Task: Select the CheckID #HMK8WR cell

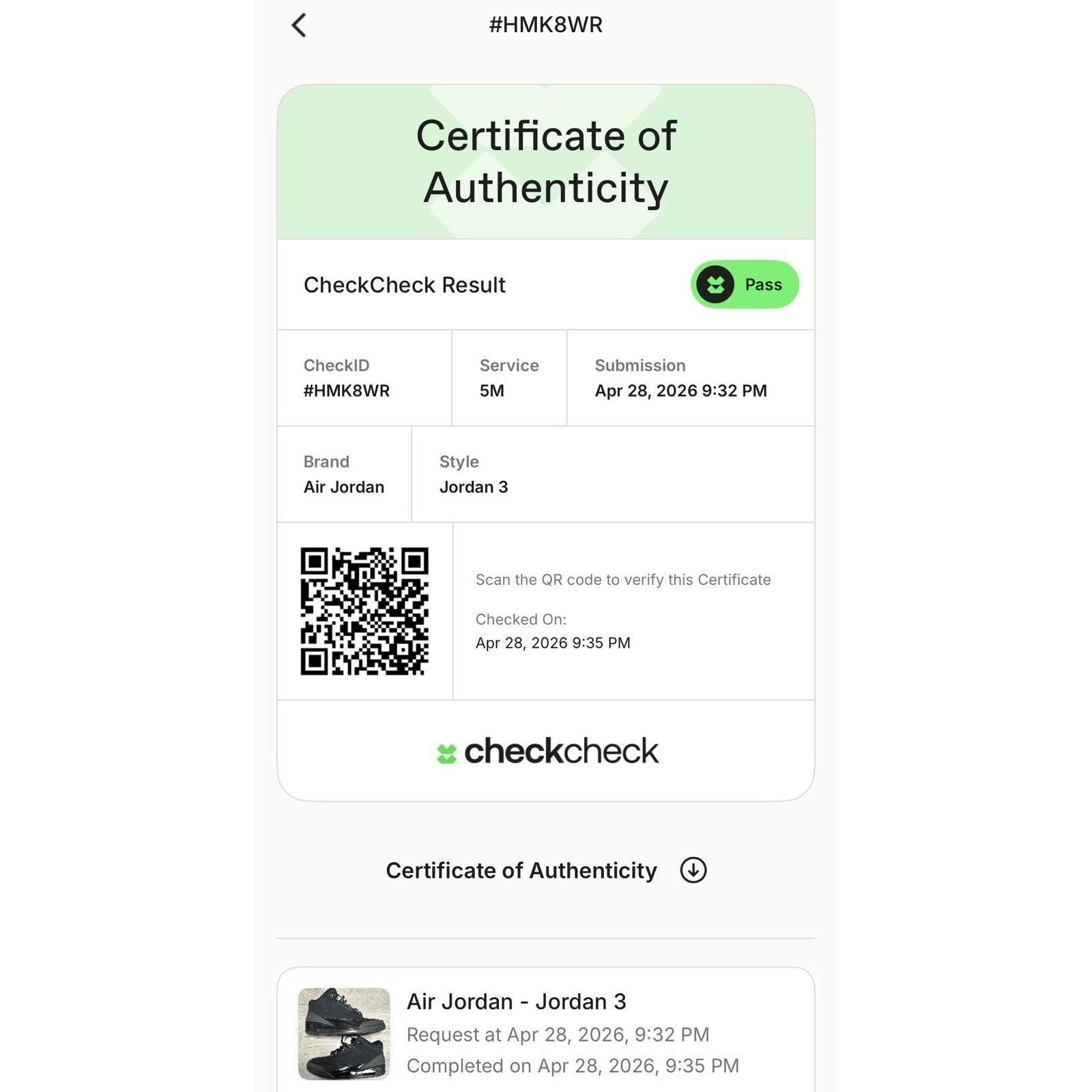Action: tap(364, 378)
